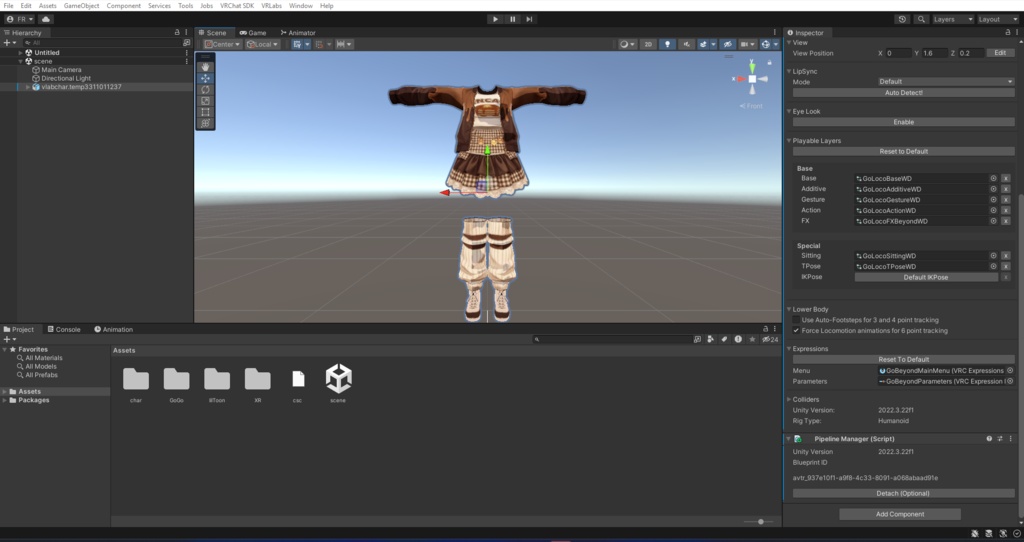The width and height of the screenshot is (1024, 542).
Task: Click Detach (Optional) button
Action: tap(903, 493)
